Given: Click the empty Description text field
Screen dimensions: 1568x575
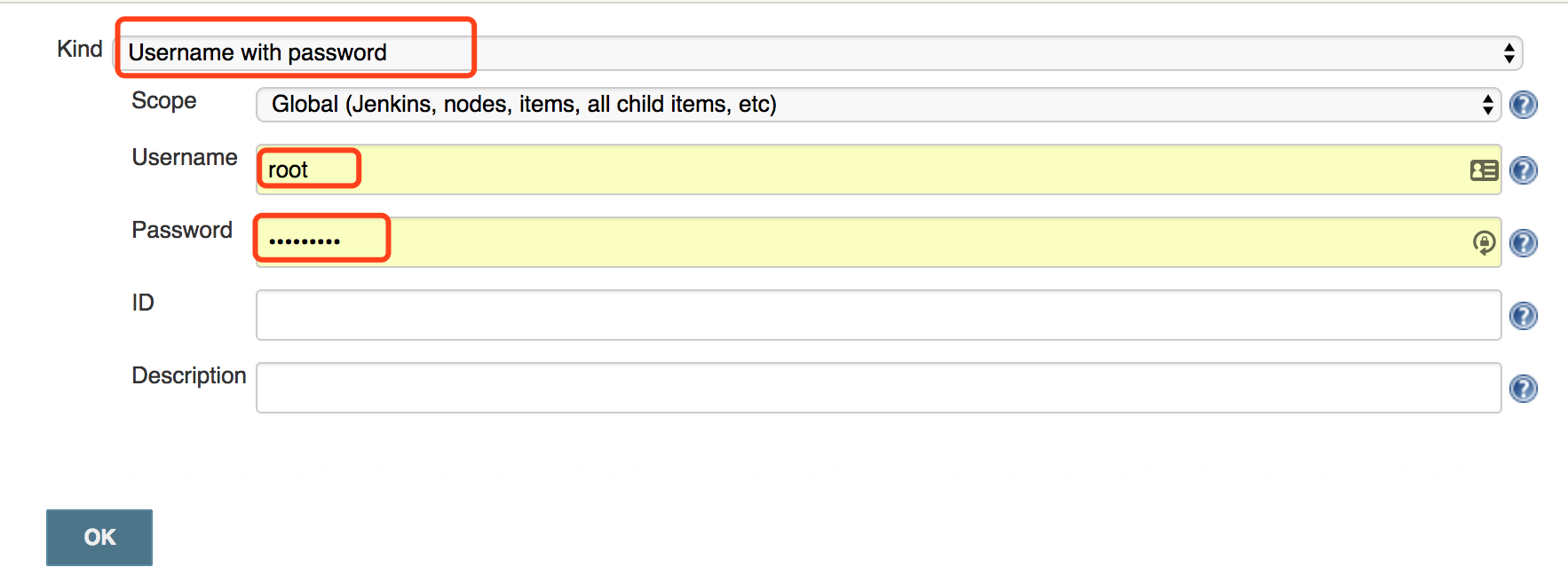Looking at the screenshot, I should click(x=878, y=388).
